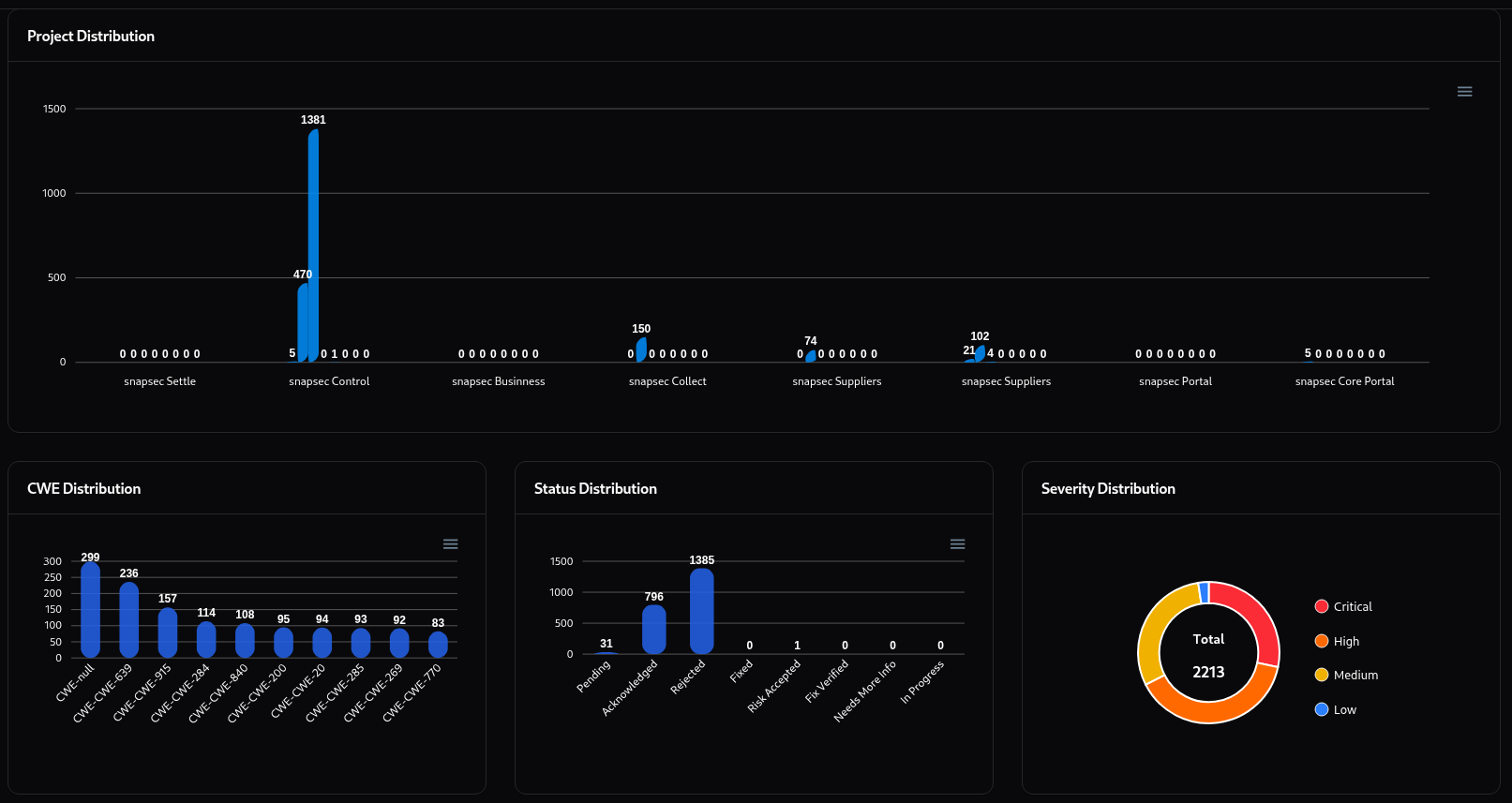
Task: Click the CWE-CWE-915 bar showing 157
Action: [168, 632]
